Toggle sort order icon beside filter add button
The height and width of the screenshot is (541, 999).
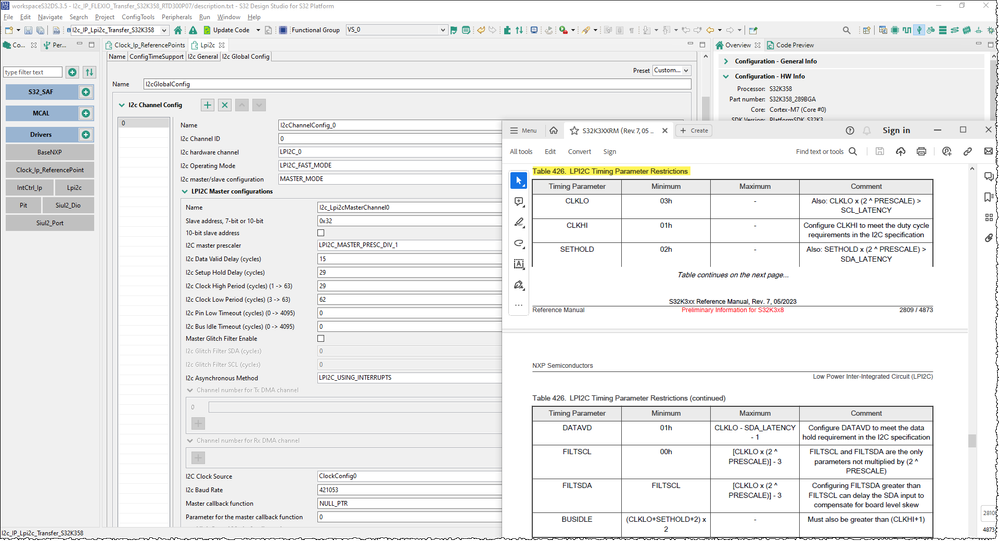[x=89, y=73]
